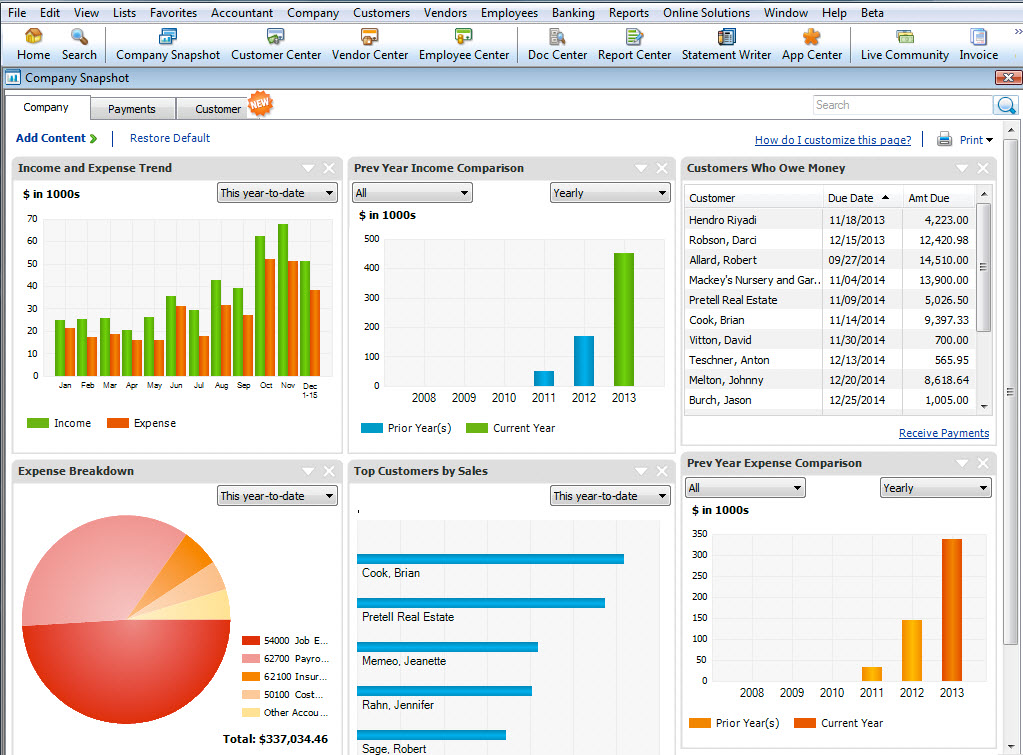
Task: Open the Employee Center icon
Action: pyautogui.click(x=463, y=37)
